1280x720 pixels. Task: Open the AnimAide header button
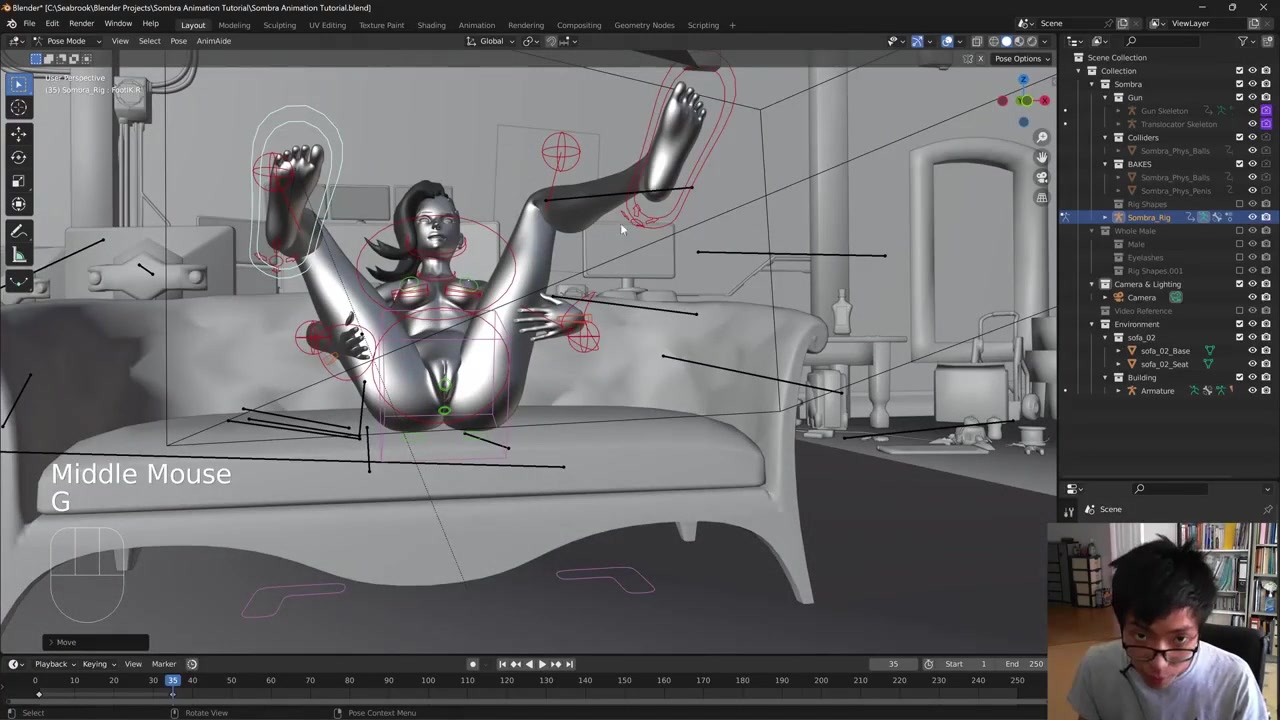pyautogui.click(x=213, y=41)
